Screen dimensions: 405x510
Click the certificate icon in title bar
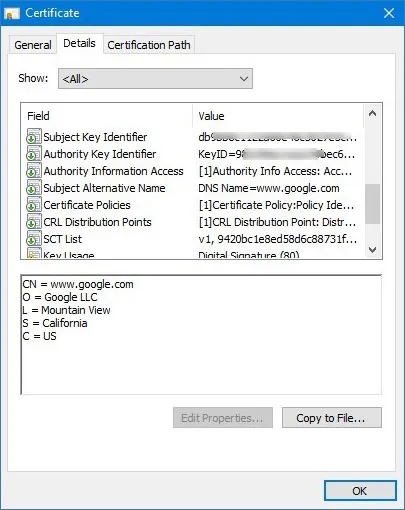coord(12,13)
